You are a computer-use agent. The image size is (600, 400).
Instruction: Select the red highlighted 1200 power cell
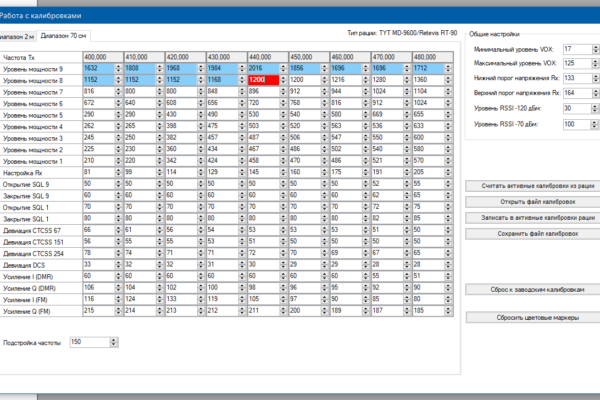[262, 79]
